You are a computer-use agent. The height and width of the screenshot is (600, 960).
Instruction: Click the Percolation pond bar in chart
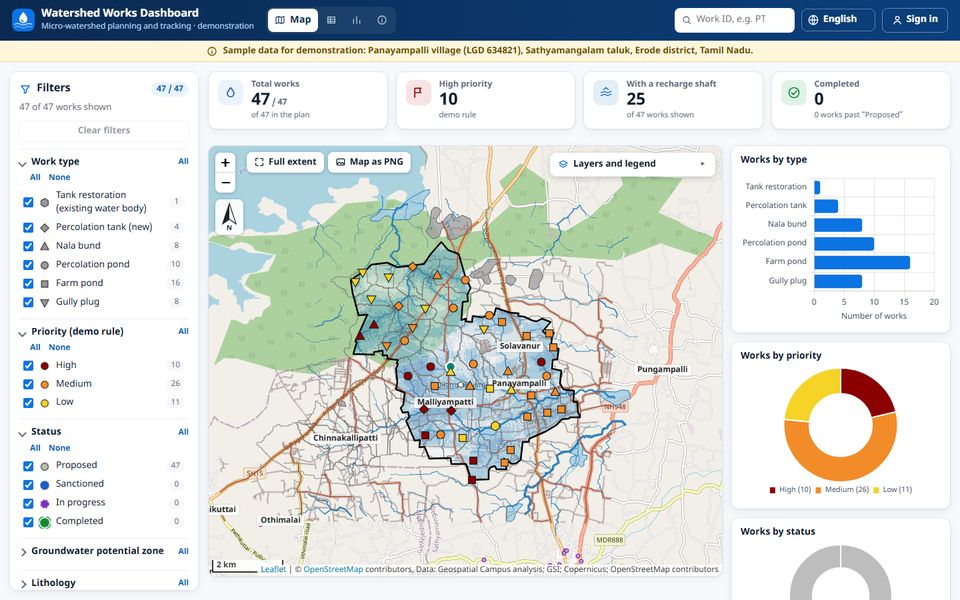tap(844, 244)
